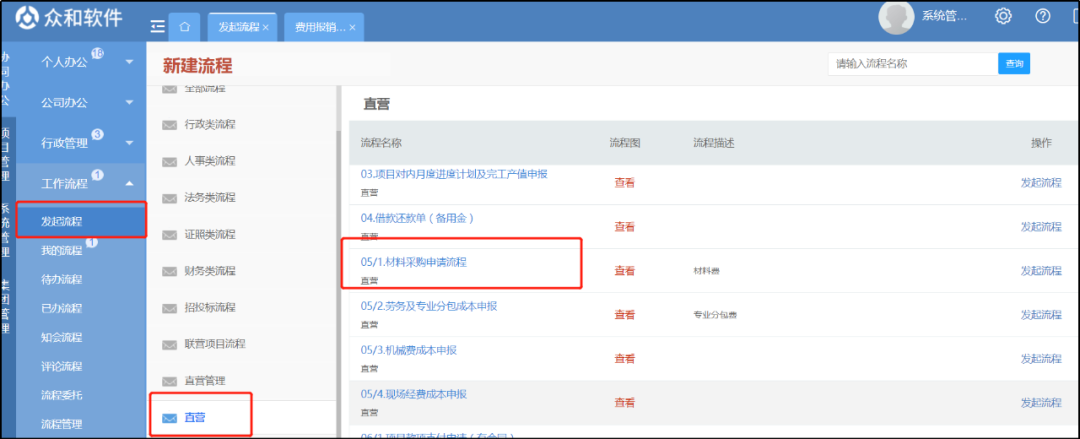The image size is (1080, 439).
Task: Select the 直营管理 category
Action: pos(205,380)
